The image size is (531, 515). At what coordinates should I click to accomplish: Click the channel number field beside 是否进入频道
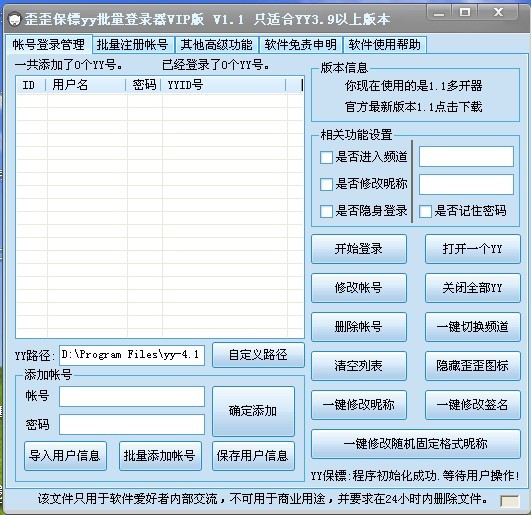click(466, 156)
